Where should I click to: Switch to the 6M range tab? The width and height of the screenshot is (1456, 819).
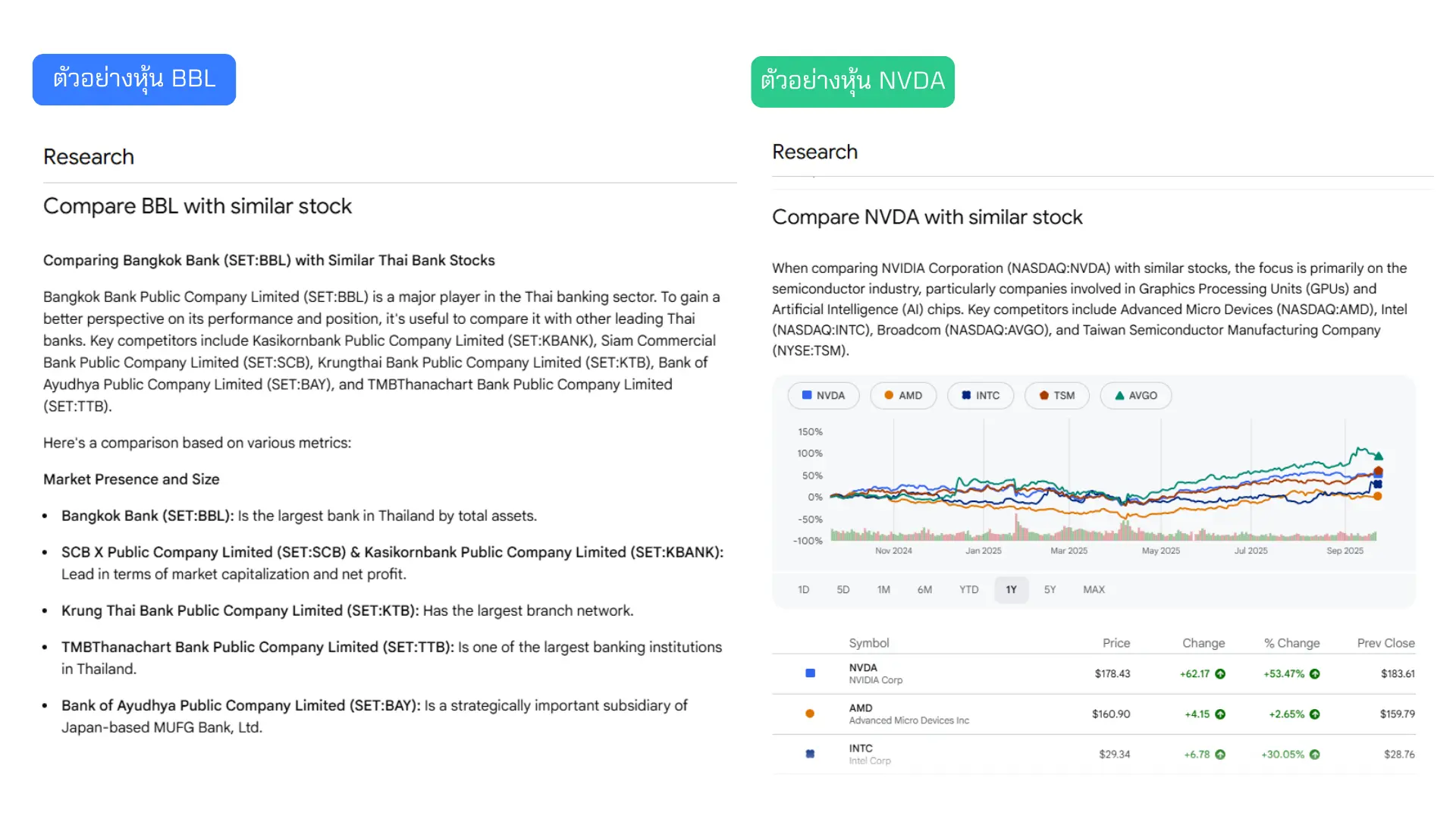(924, 589)
